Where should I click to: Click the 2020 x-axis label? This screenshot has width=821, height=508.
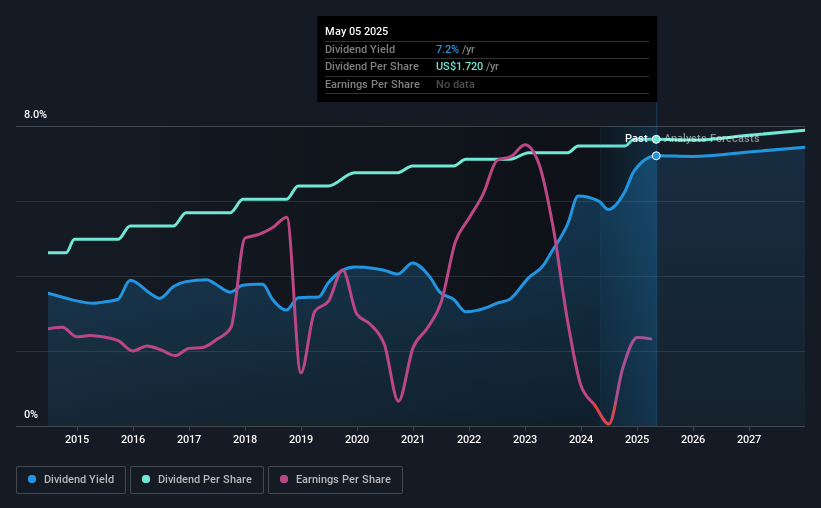tap(357, 439)
